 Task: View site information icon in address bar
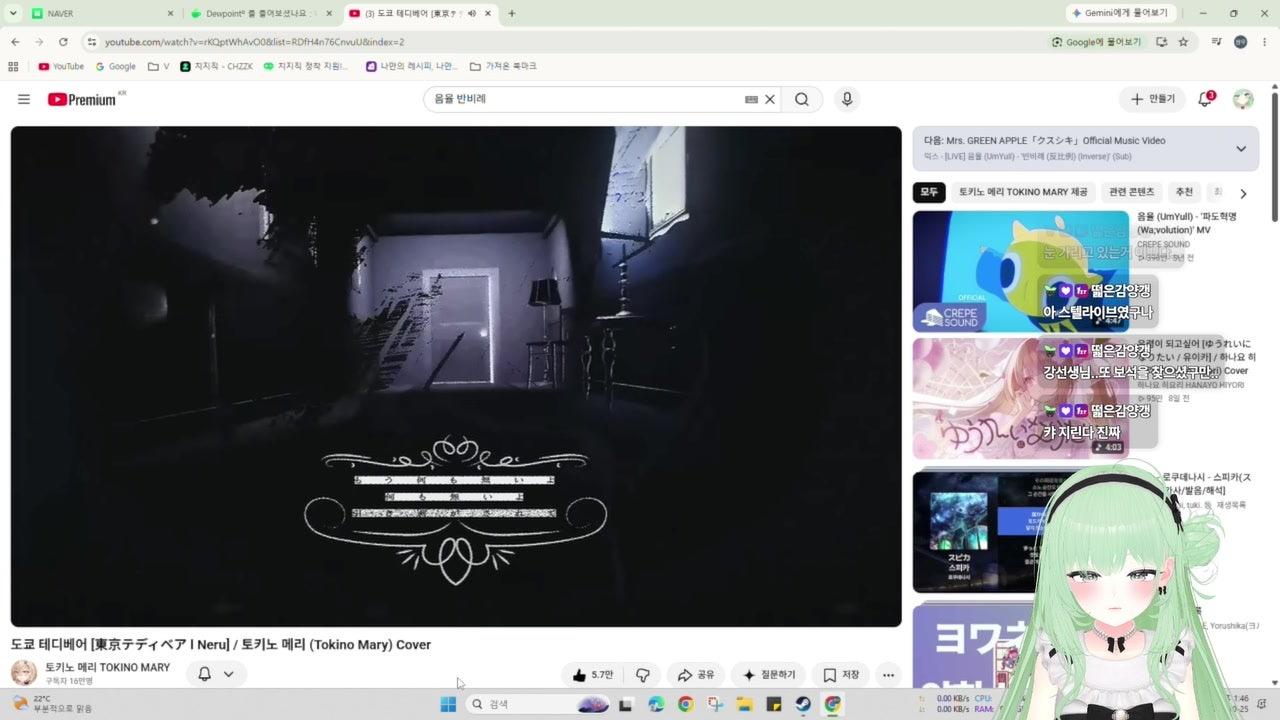tap(91, 42)
